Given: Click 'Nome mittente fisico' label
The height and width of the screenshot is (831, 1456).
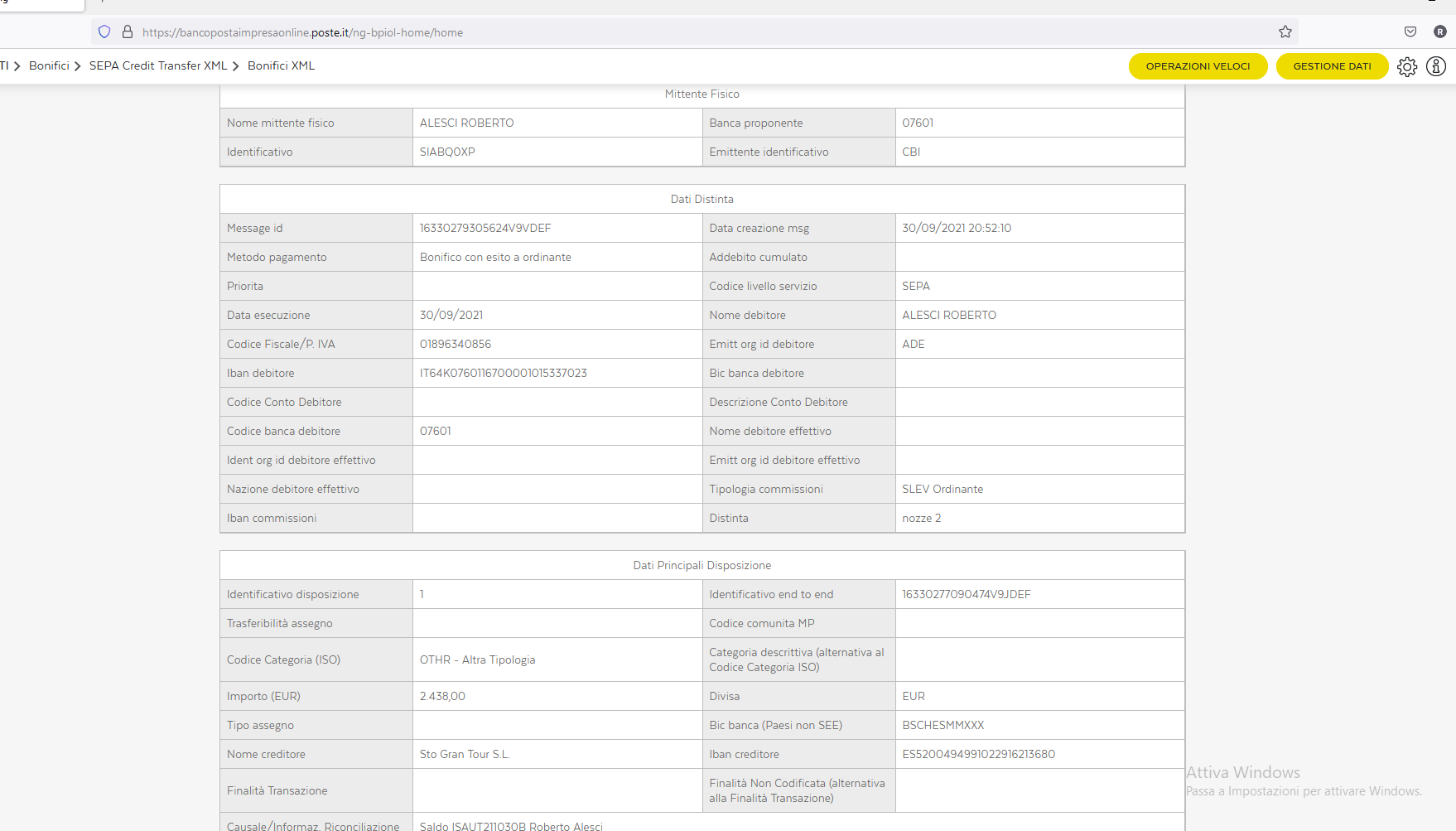Looking at the screenshot, I should [281, 123].
